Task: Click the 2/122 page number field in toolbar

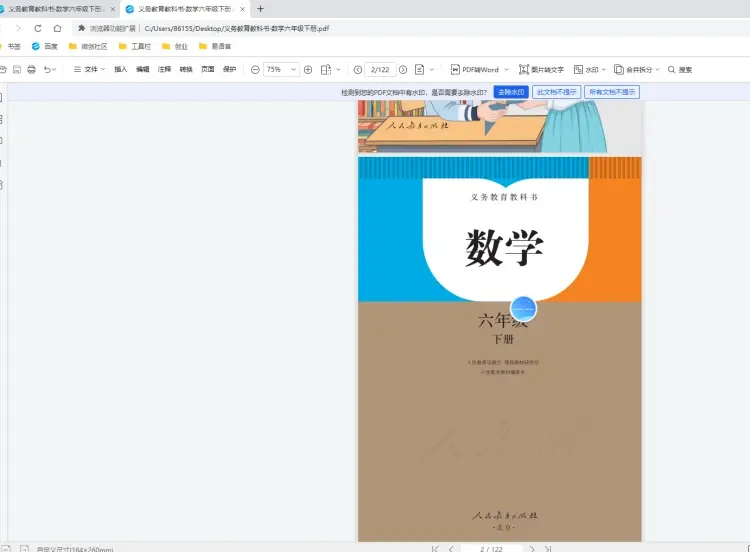Action: [380, 70]
